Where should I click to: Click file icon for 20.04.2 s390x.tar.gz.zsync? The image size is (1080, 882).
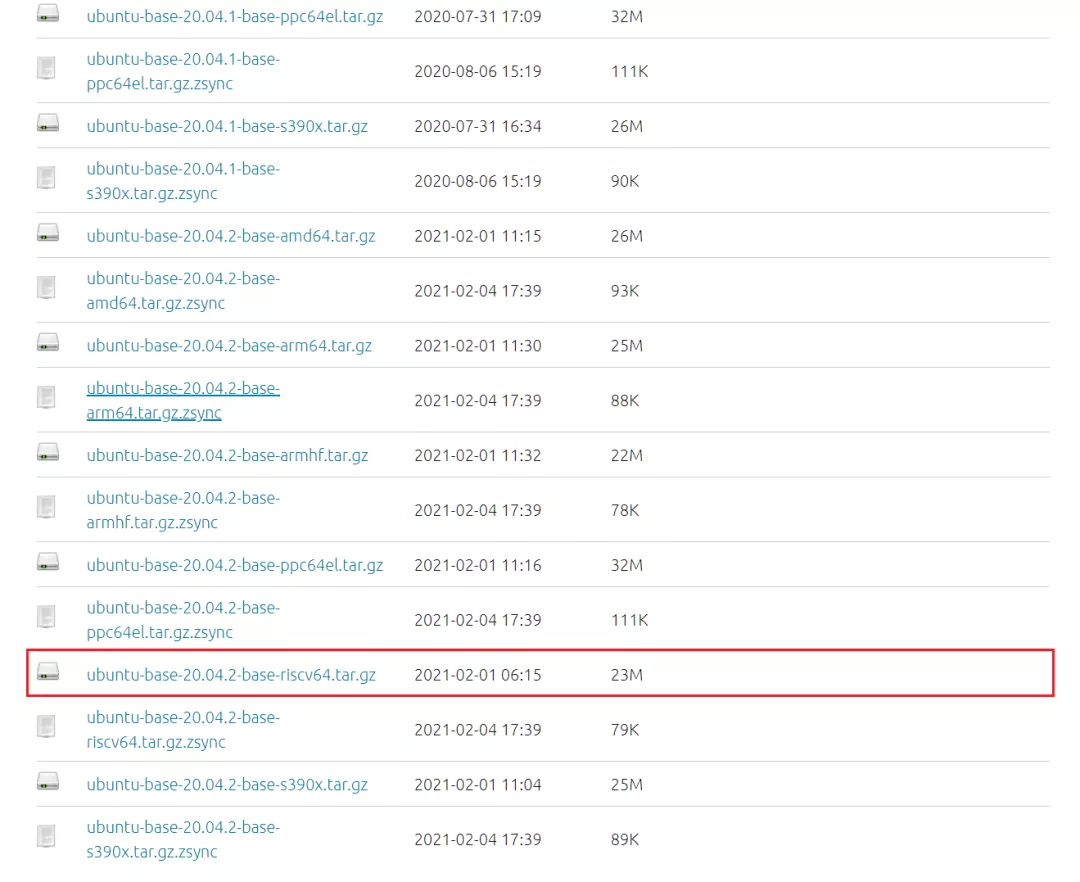46,836
